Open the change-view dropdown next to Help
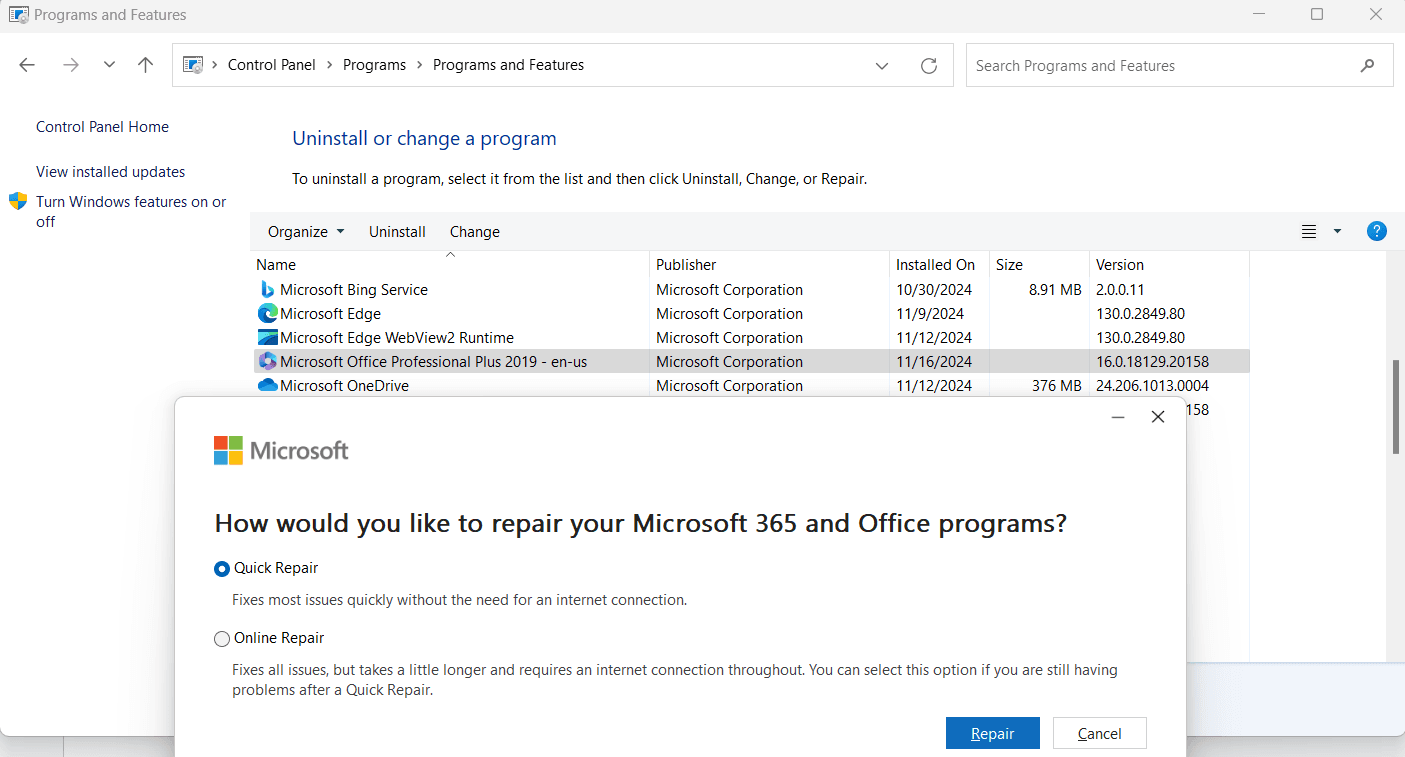Viewport: 1405px width, 757px height. pos(1337,231)
